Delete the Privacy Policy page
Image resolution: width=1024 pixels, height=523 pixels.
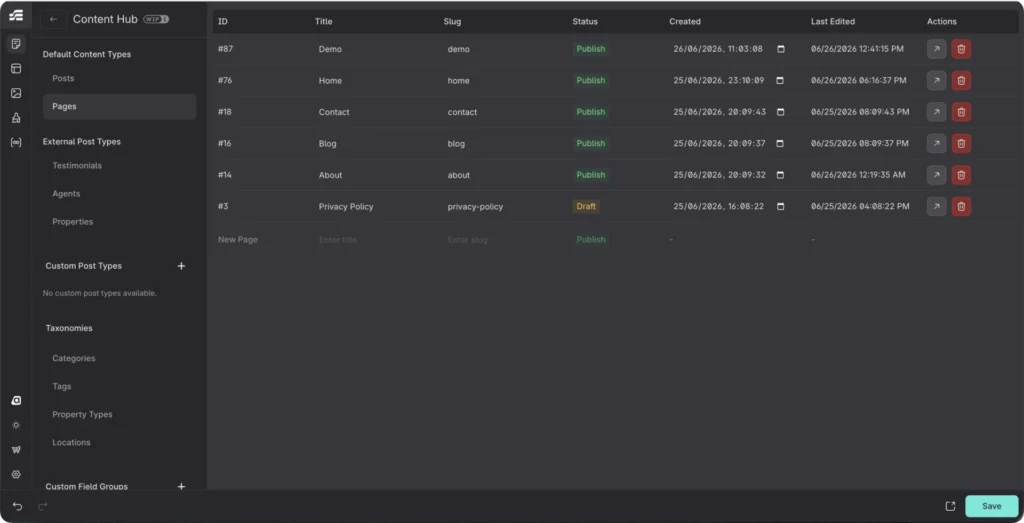pos(961,206)
